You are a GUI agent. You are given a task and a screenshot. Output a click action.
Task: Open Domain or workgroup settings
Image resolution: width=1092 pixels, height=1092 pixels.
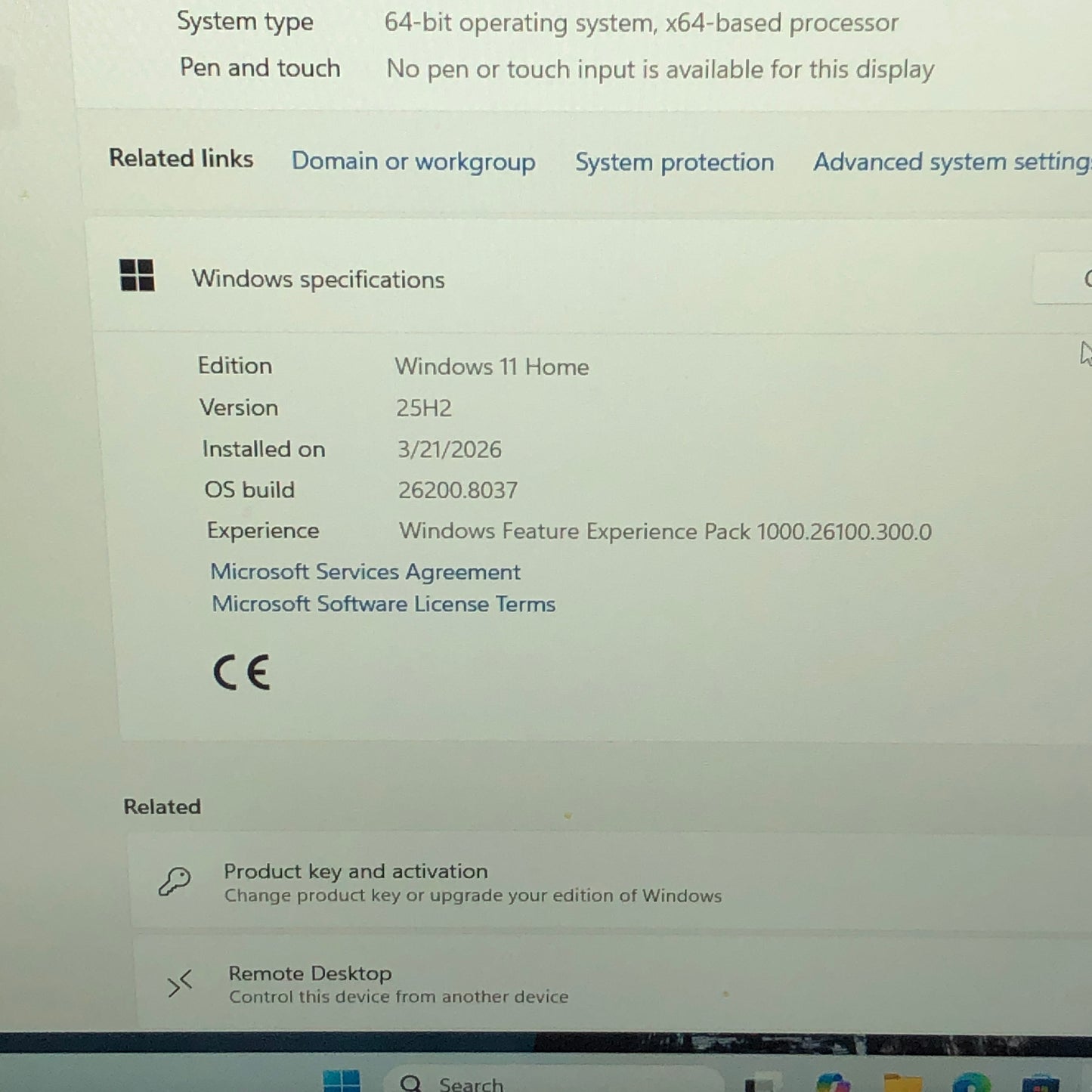tap(413, 162)
